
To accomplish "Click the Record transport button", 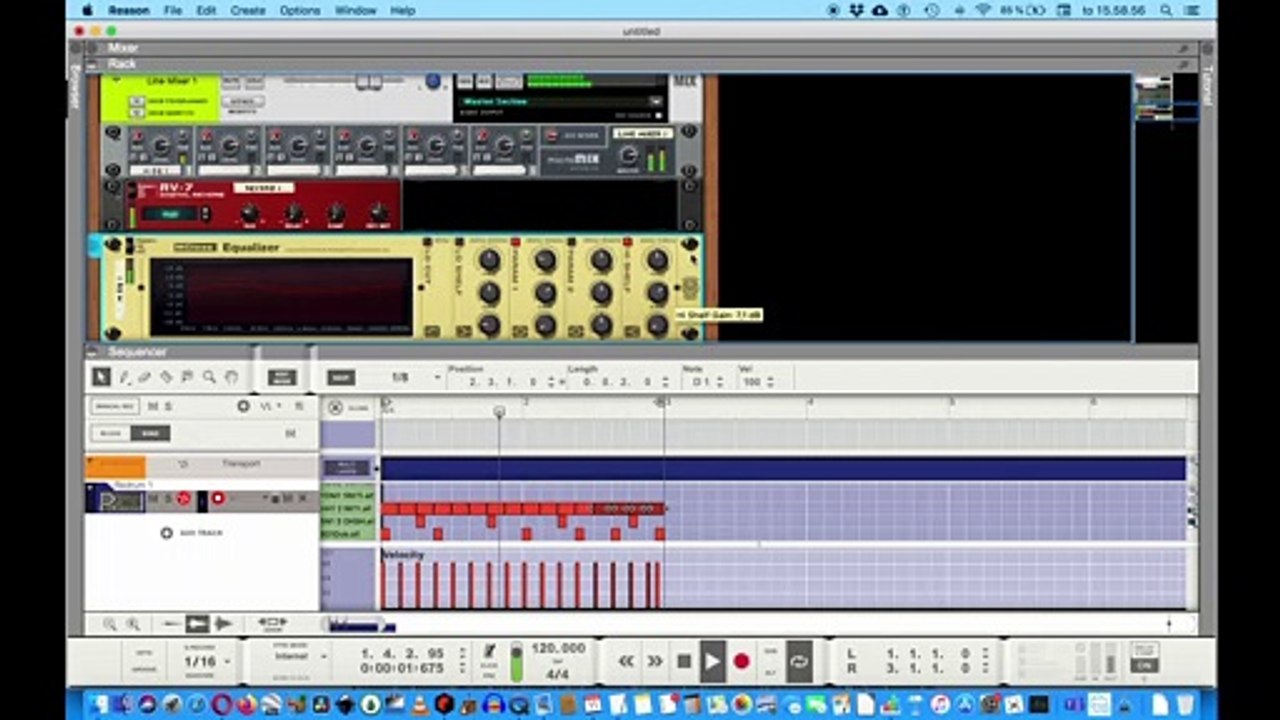I will tap(741, 661).
